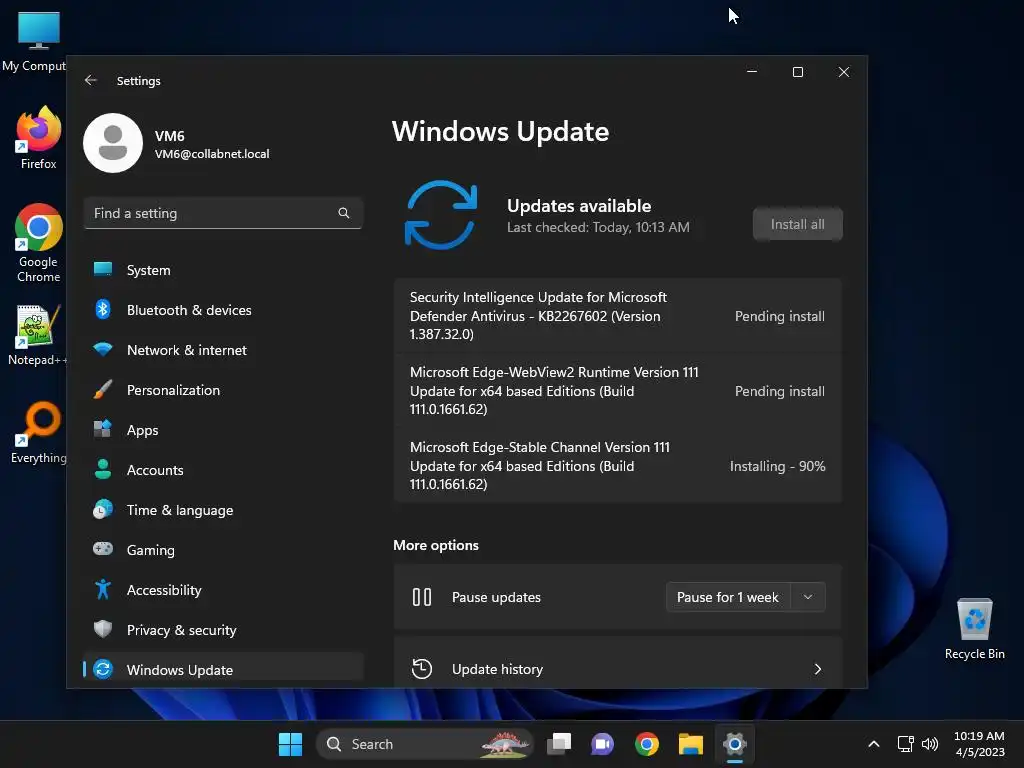The height and width of the screenshot is (768, 1024).
Task: Open the Windows Start menu
Action: (290, 744)
